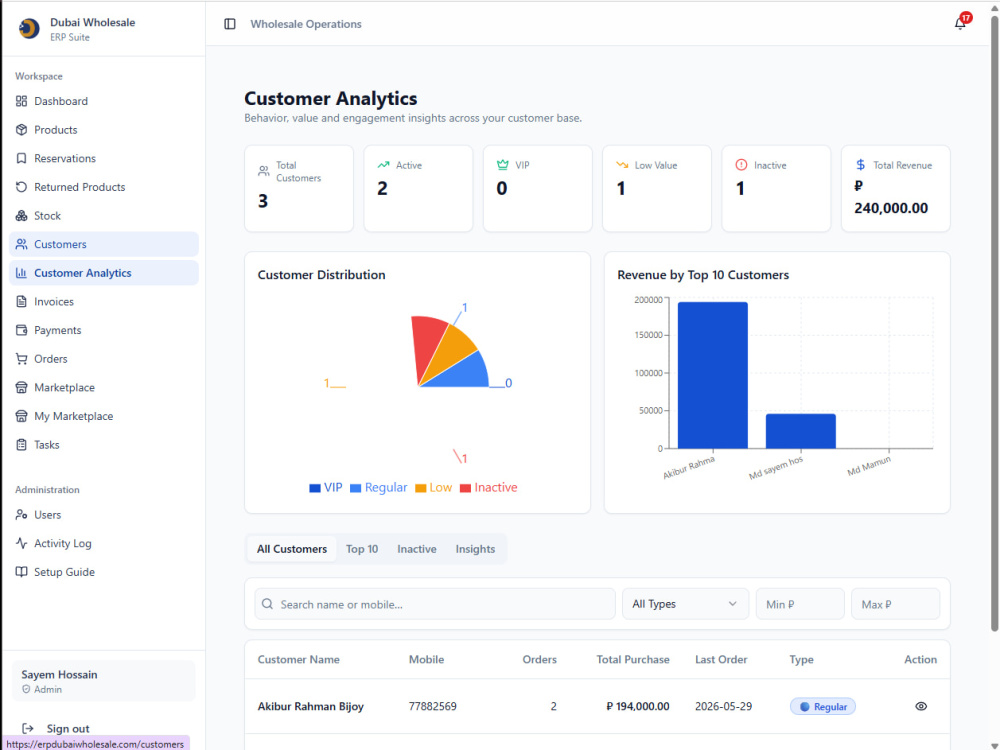Toggle the Low legend swatch
Screen dimensions: 1000x750
pyautogui.click(x=420, y=488)
